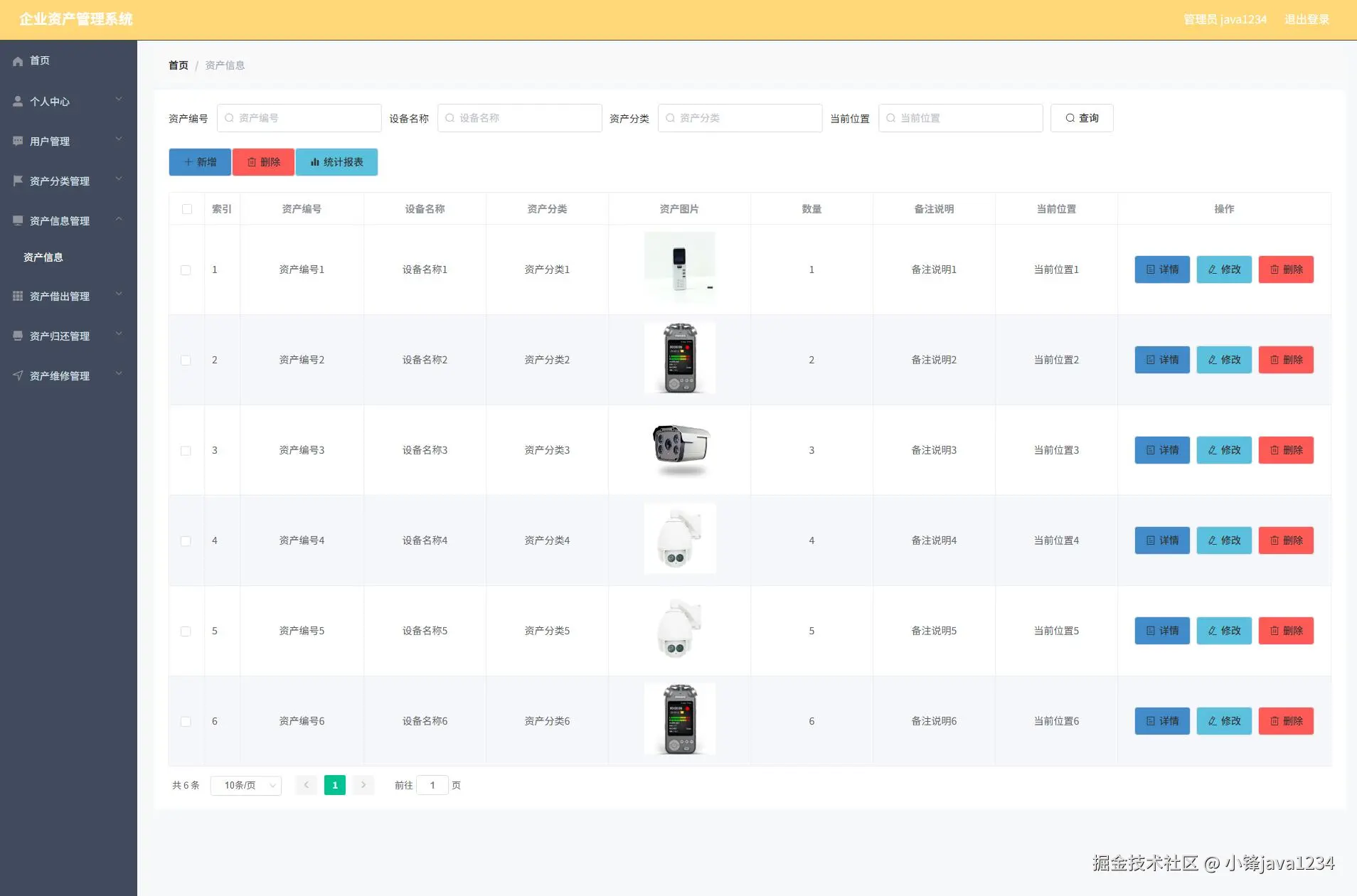Screen dimensions: 1357x896
Task: Click the paper plane icon beside 资产维修管理
Action: tap(18, 376)
